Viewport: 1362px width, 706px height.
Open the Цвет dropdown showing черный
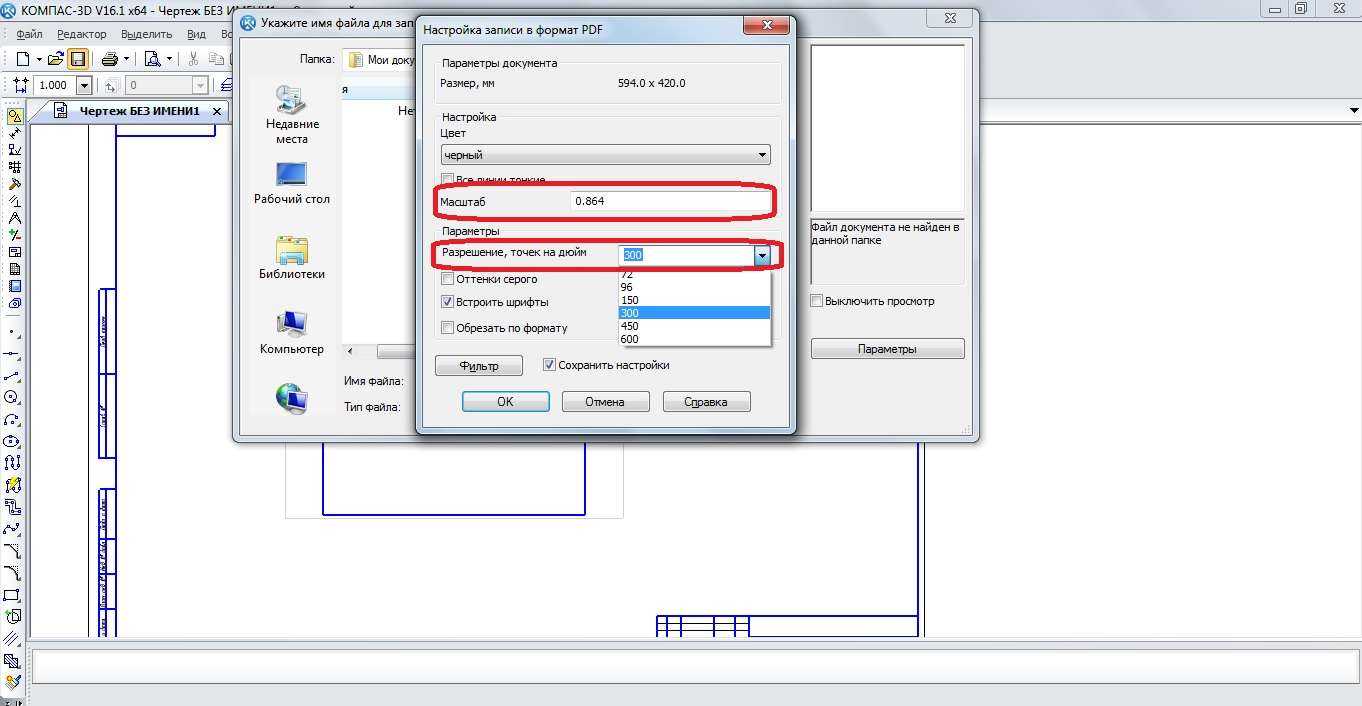(x=606, y=155)
